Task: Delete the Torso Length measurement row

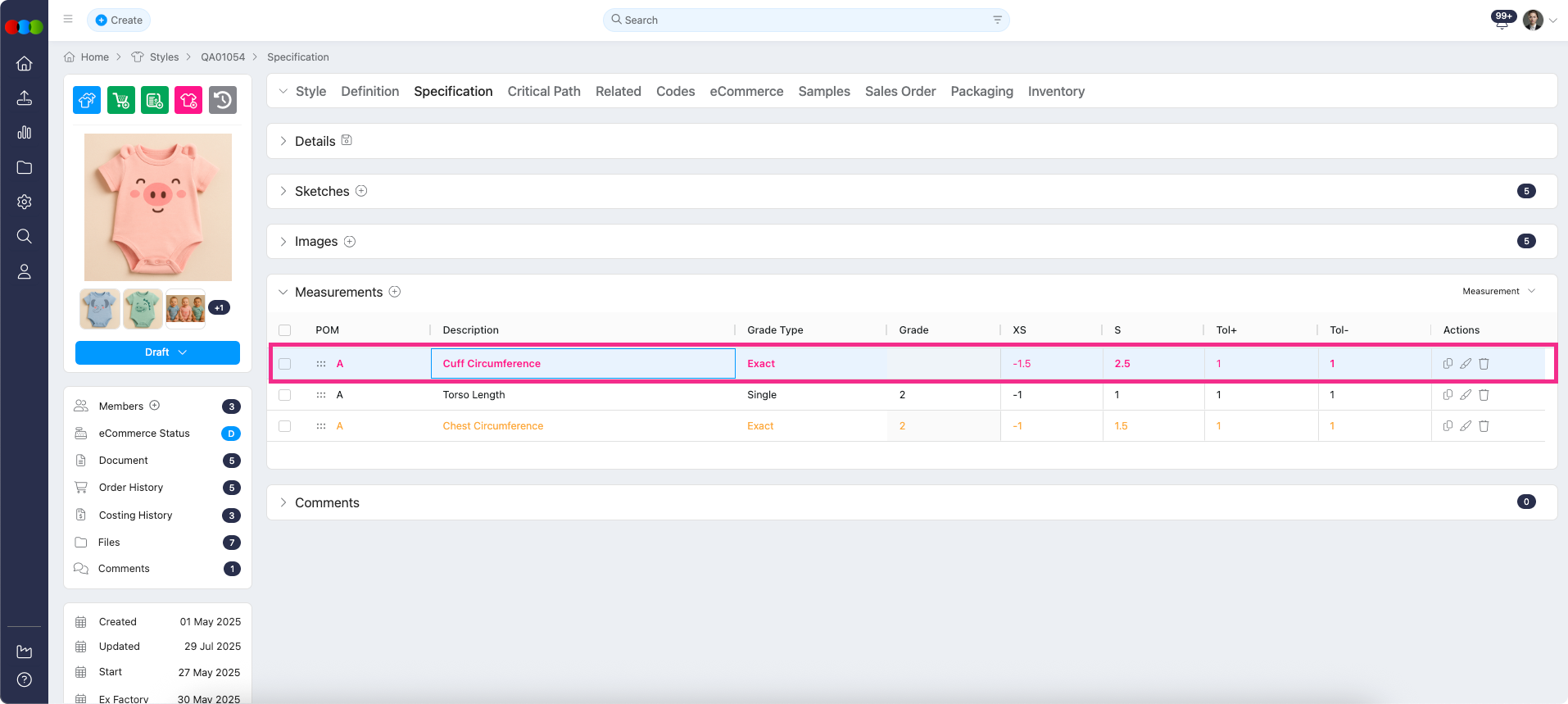Action: click(x=1484, y=395)
